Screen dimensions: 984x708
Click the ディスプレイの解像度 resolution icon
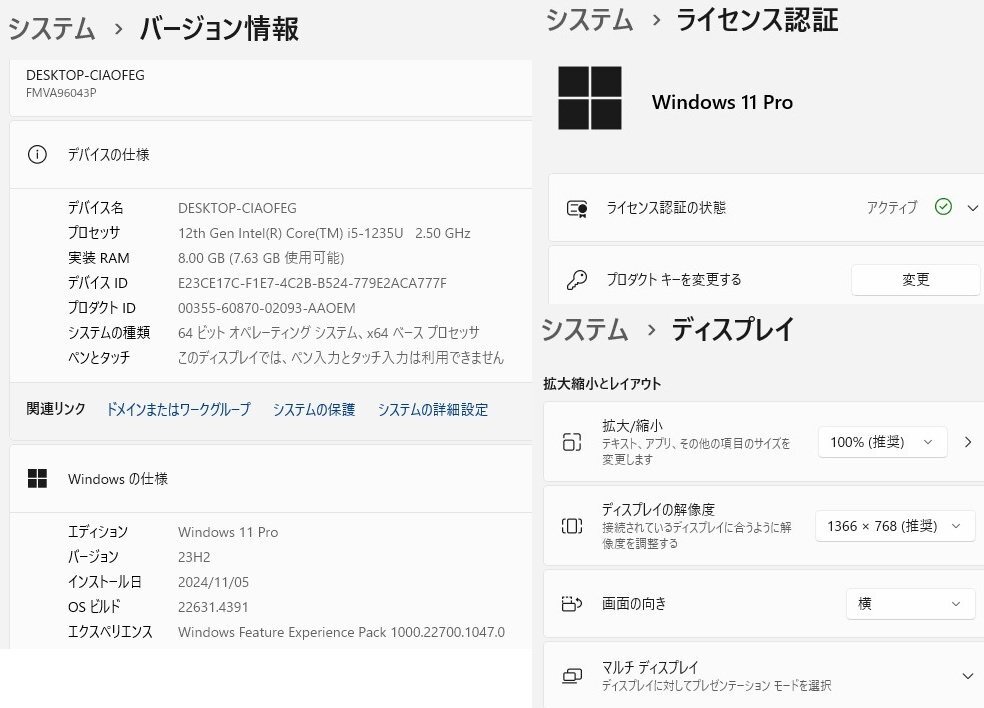572,526
